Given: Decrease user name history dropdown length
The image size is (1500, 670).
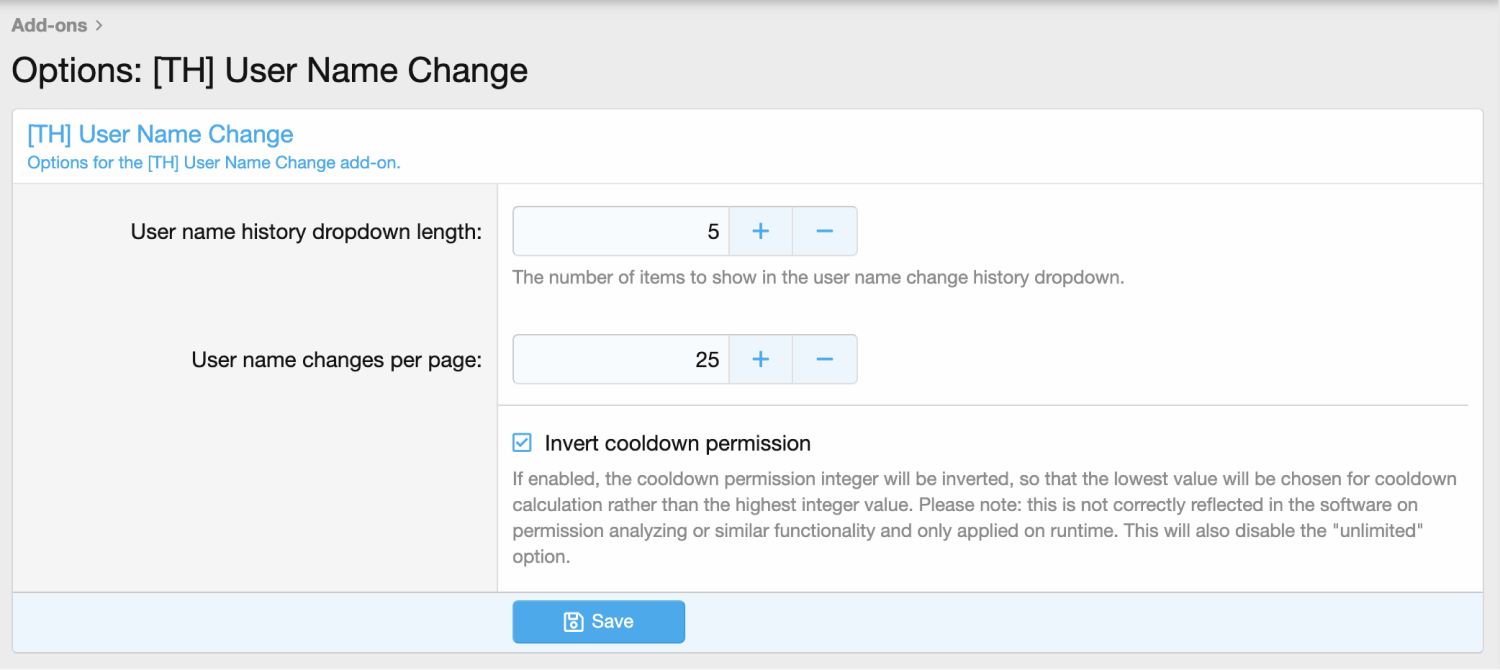Looking at the screenshot, I should click(x=824, y=232).
